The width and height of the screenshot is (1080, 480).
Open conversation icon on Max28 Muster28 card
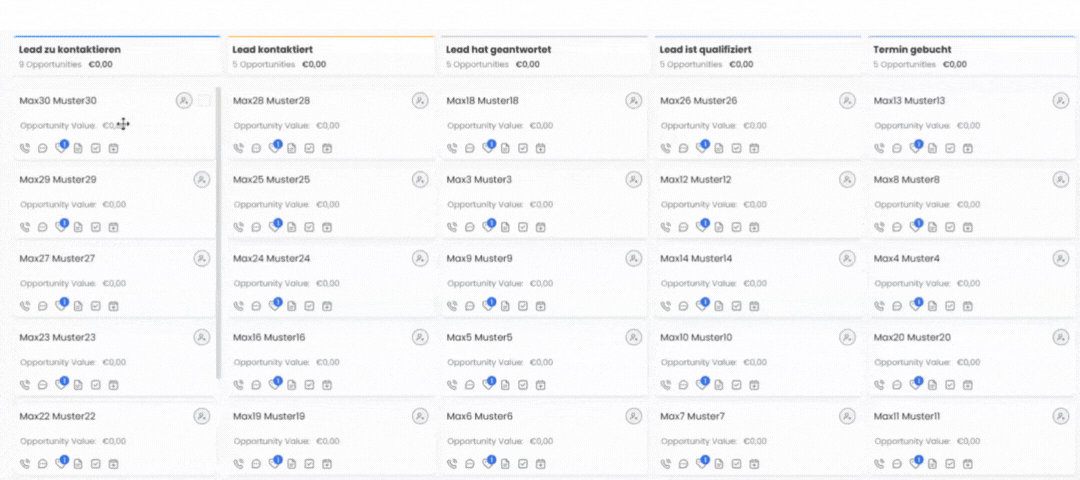tap(256, 148)
